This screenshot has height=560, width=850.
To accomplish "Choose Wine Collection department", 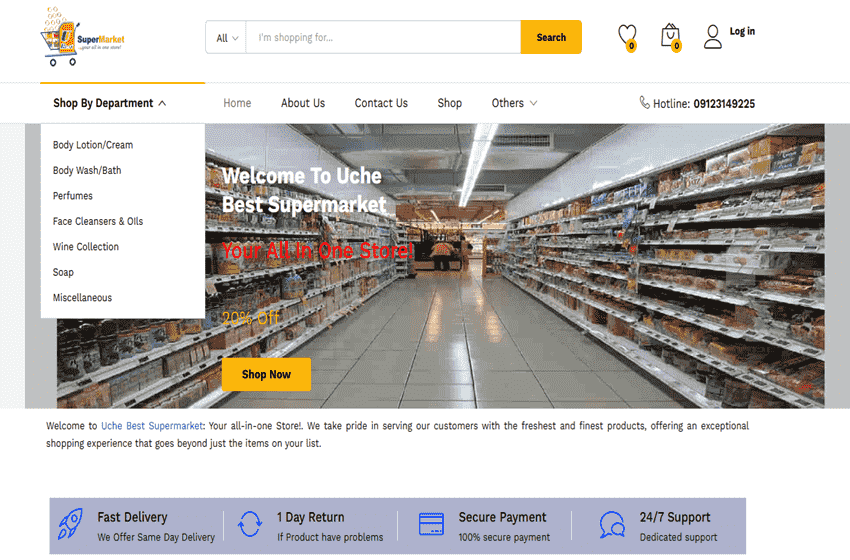I will (x=86, y=247).
